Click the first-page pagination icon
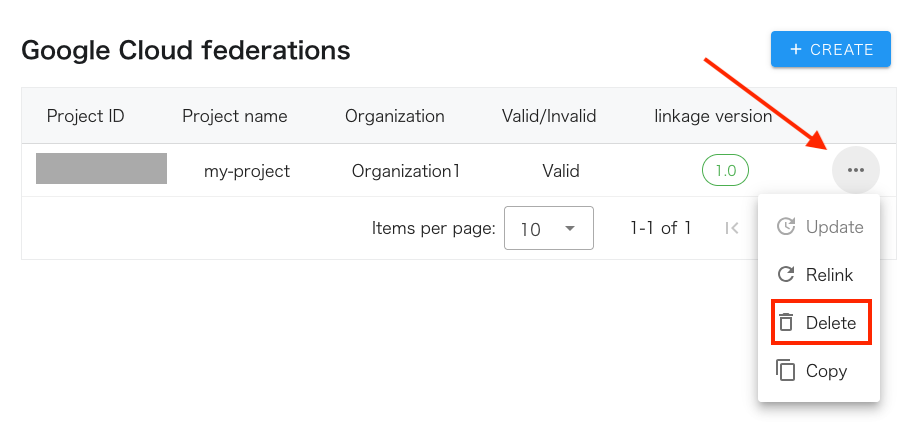The width and height of the screenshot is (912, 425). point(732,228)
